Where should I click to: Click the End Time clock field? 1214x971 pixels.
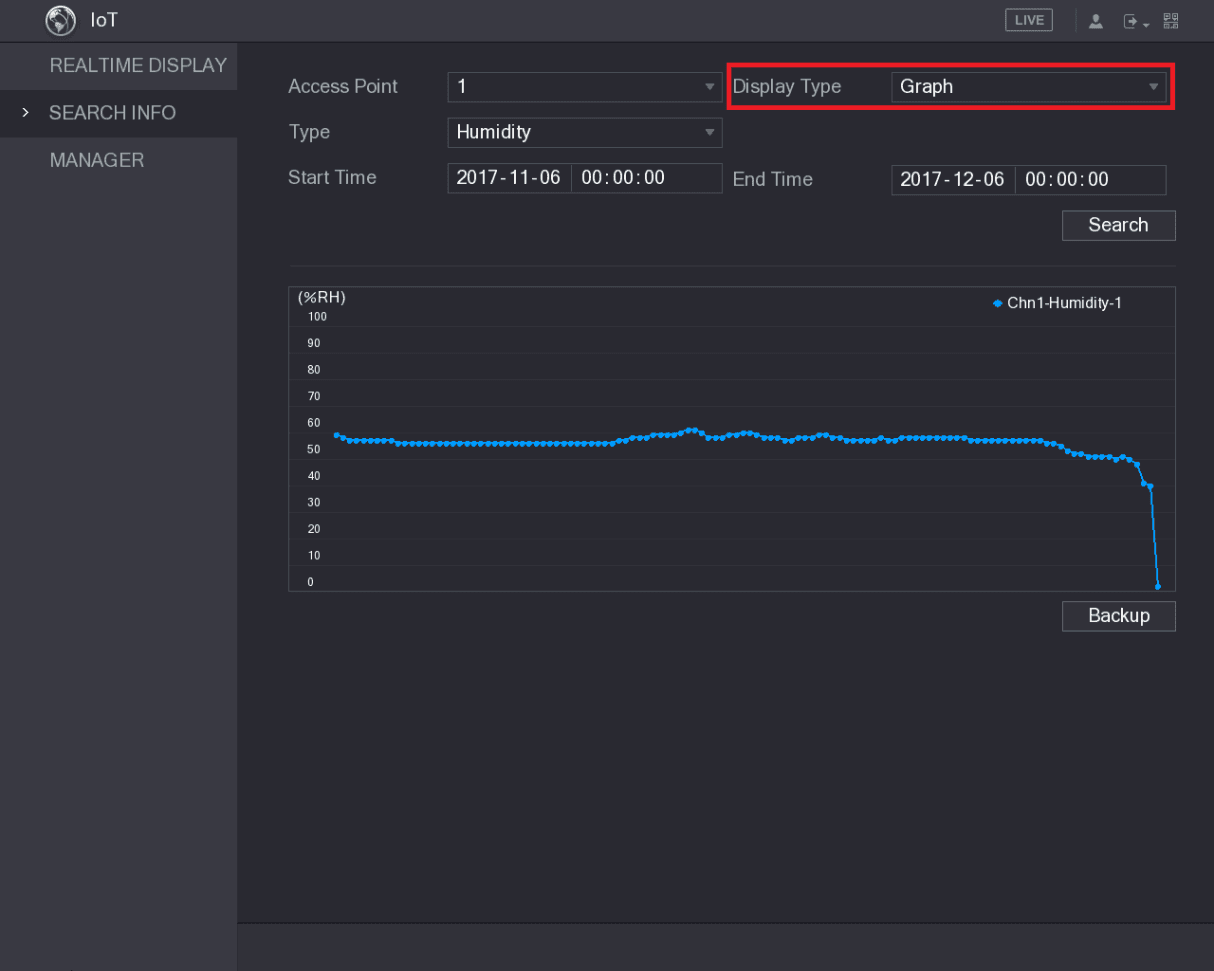coord(1090,180)
